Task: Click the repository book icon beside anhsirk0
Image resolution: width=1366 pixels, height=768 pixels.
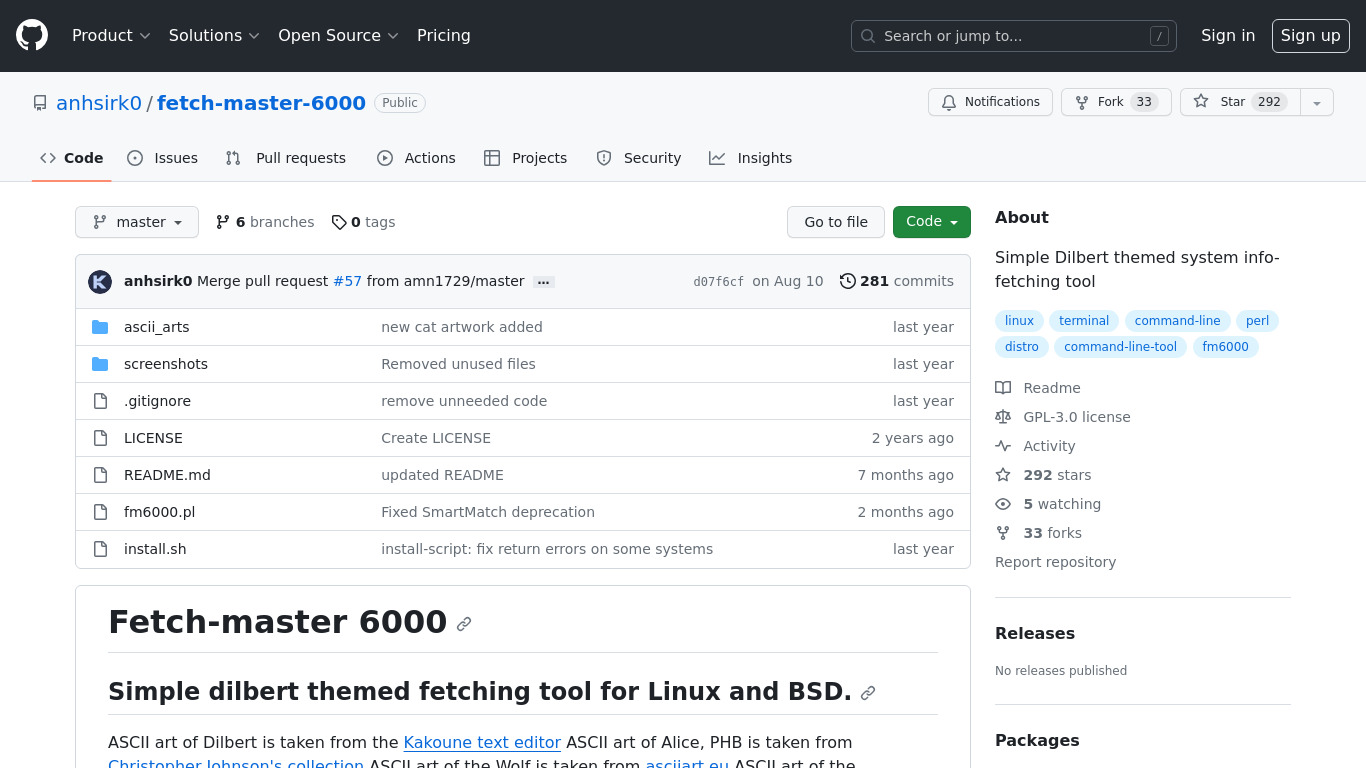Action: pyautogui.click(x=40, y=103)
